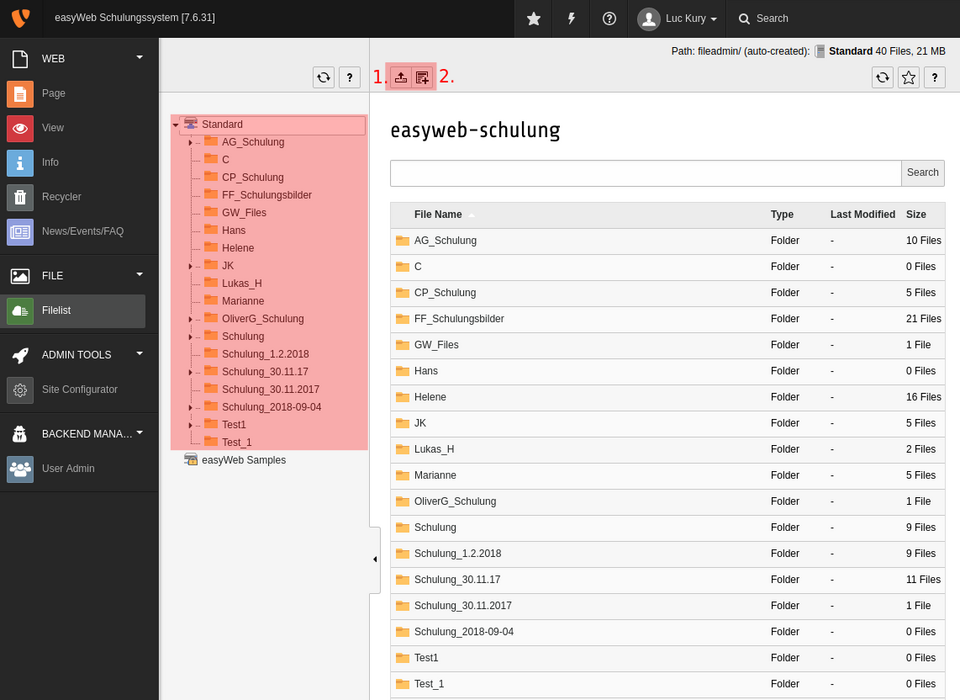
Task: Select GW_Files in the folder tree
Action: tap(244, 213)
